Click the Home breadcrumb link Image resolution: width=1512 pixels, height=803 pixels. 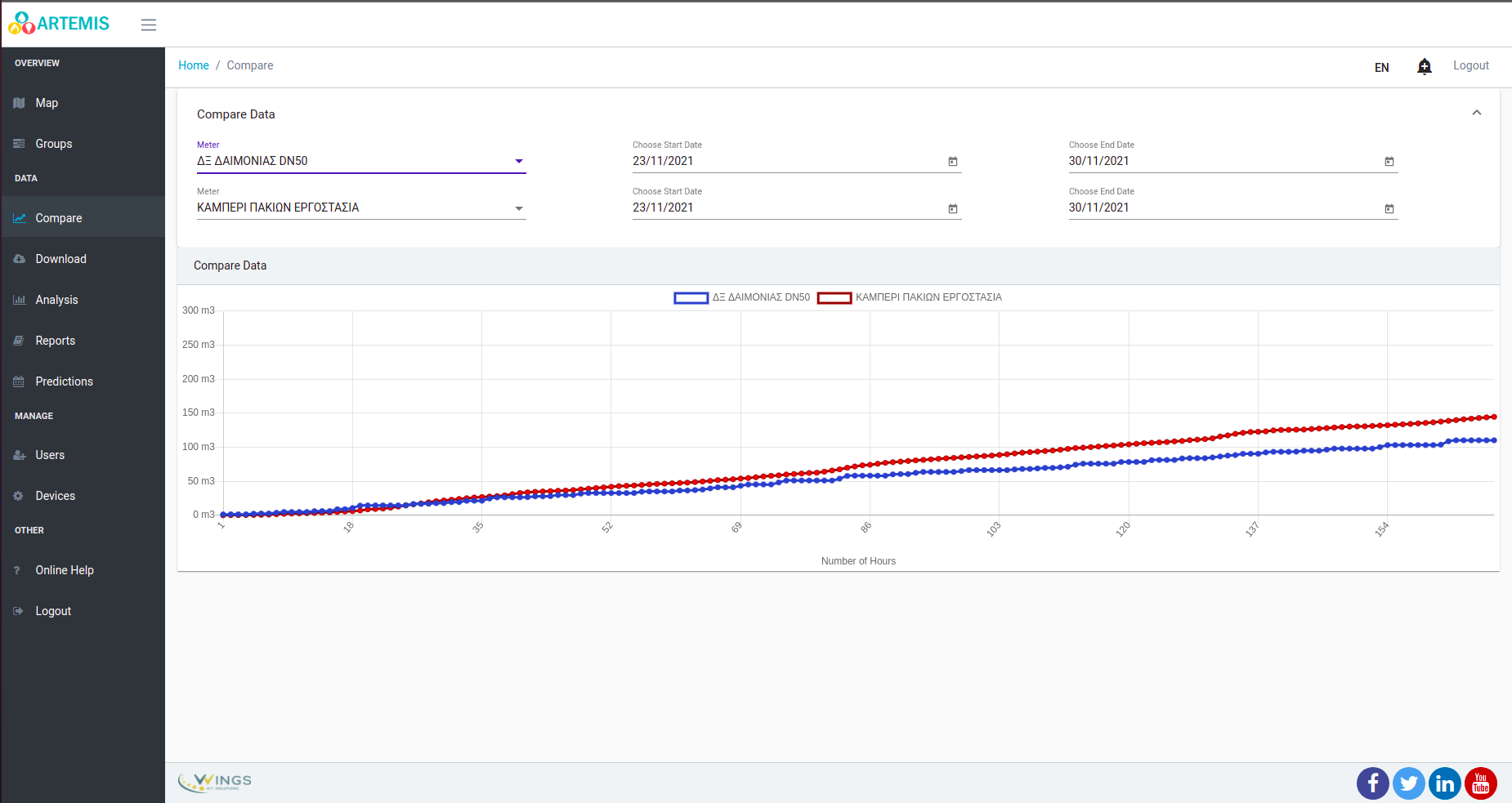(x=194, y=65)
